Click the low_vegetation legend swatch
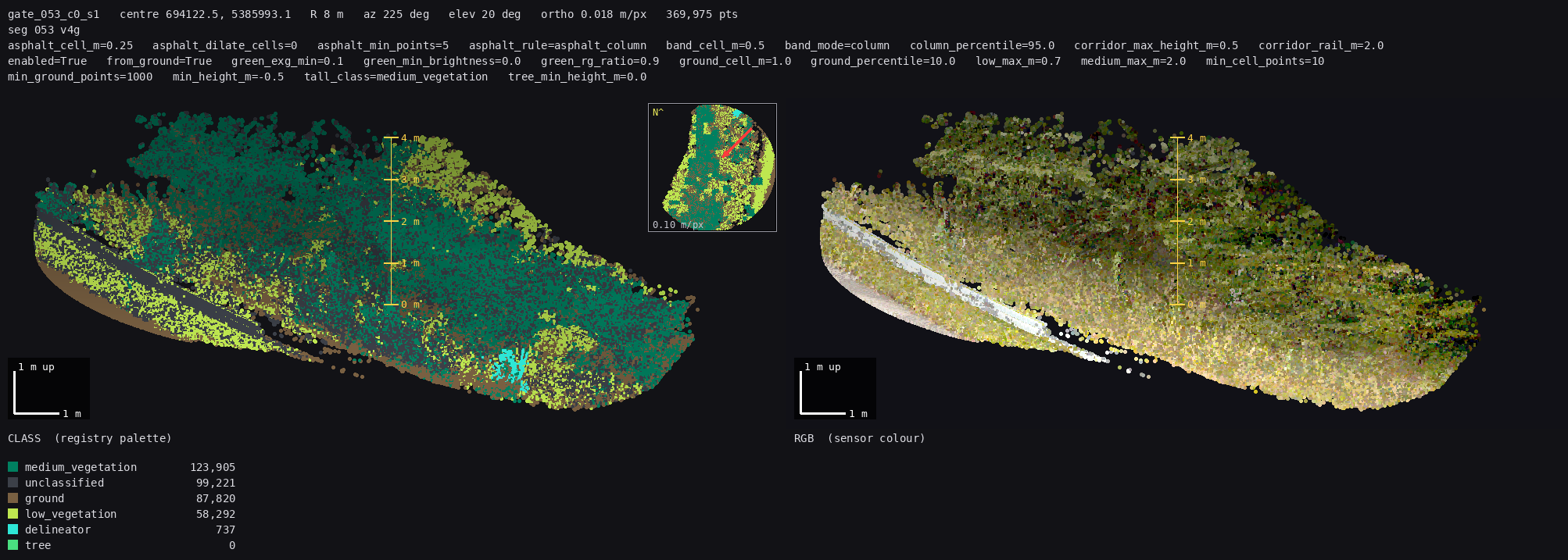Image resolution: width=1568 pixels, height=560 pixels. pyautogui.click(x=13, y=514)
